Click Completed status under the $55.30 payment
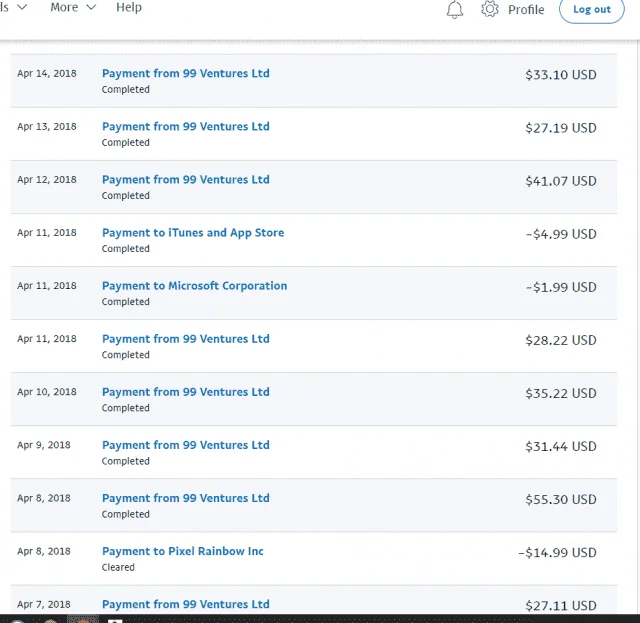This screenshot has height=623, width=640. coord(126,514)
